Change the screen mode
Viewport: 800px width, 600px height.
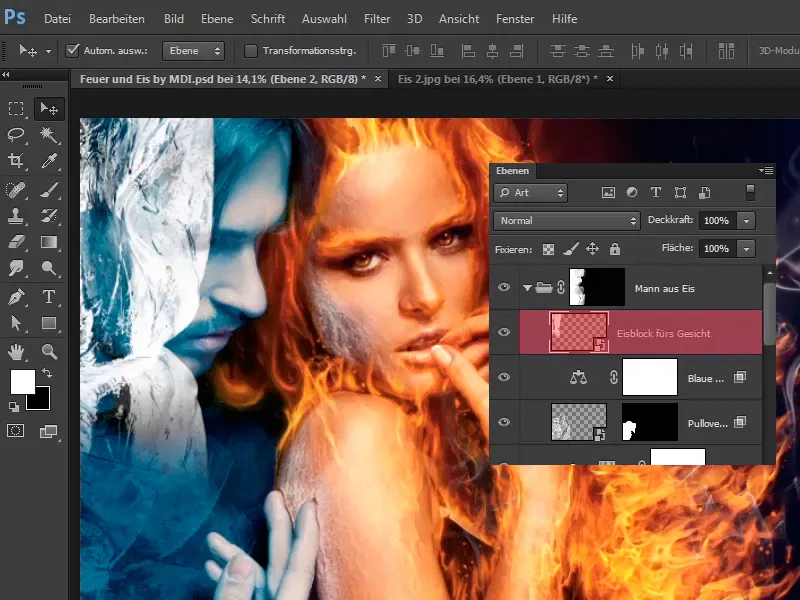tap(48, 432)
